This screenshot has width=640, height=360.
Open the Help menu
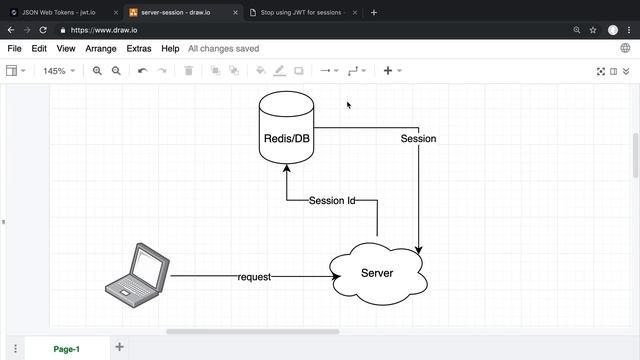[x=170, y=49]
